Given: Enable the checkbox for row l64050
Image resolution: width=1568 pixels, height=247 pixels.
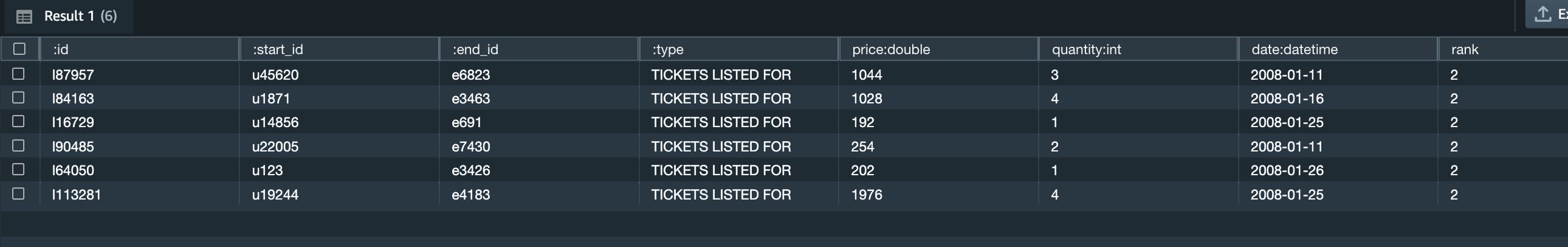Looking at the screenshot, I should (x=19, y=170).
